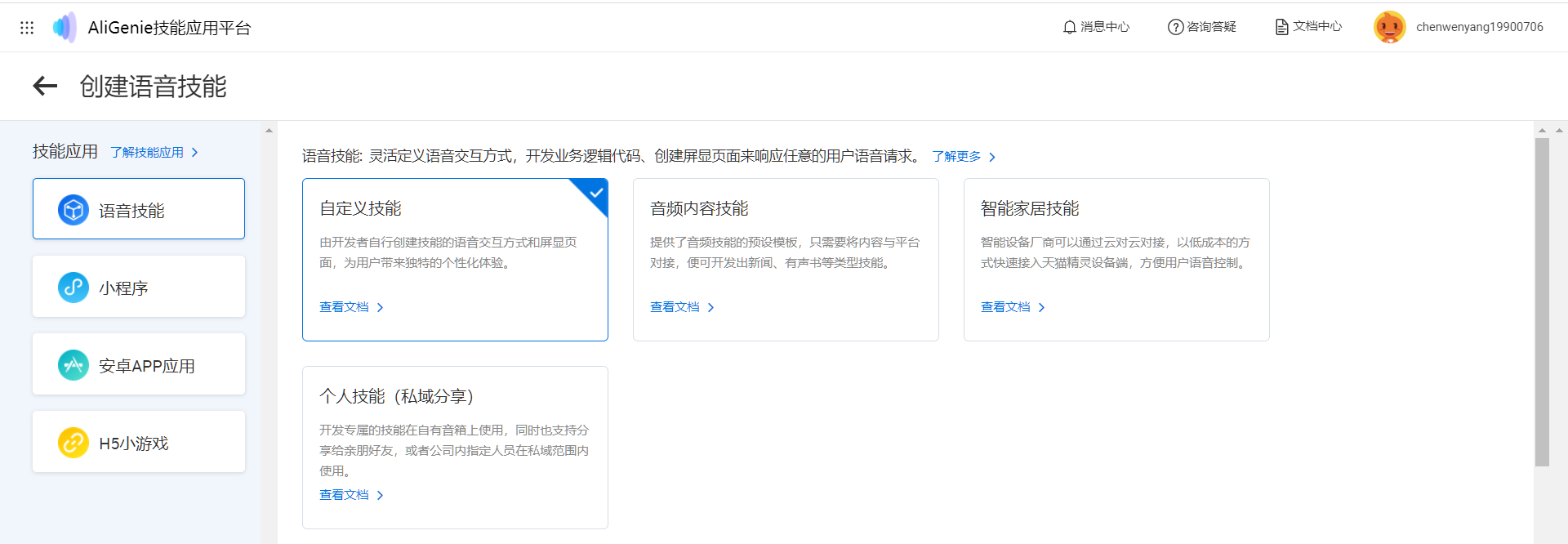Open 消息中心 in the top bar

pyautogui.click(x=1096, y=27)
